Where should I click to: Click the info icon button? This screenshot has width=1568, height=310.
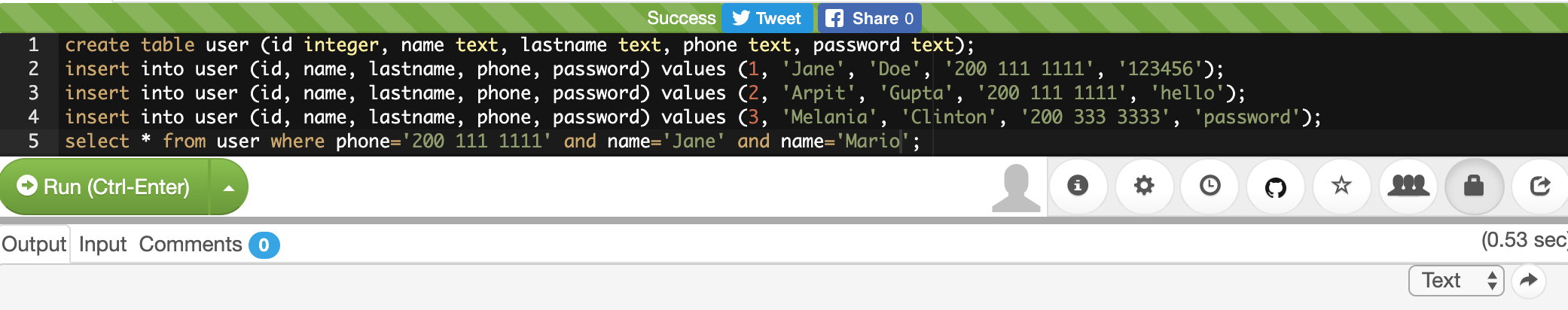pyautogui.click(x=1078, y=186)
